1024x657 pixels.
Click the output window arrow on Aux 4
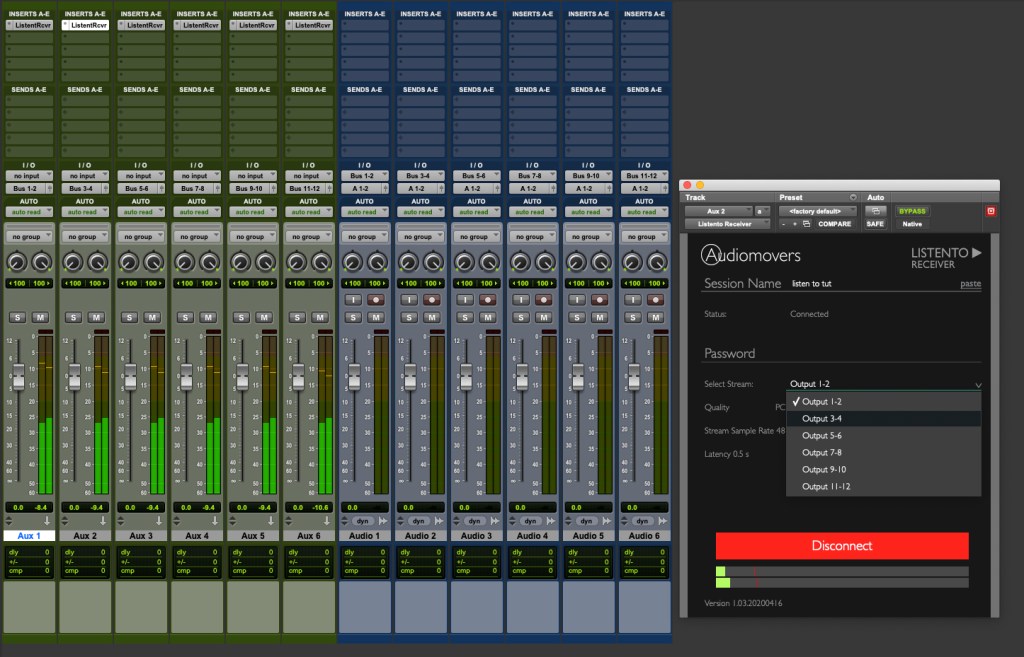(x=213, y=521)
